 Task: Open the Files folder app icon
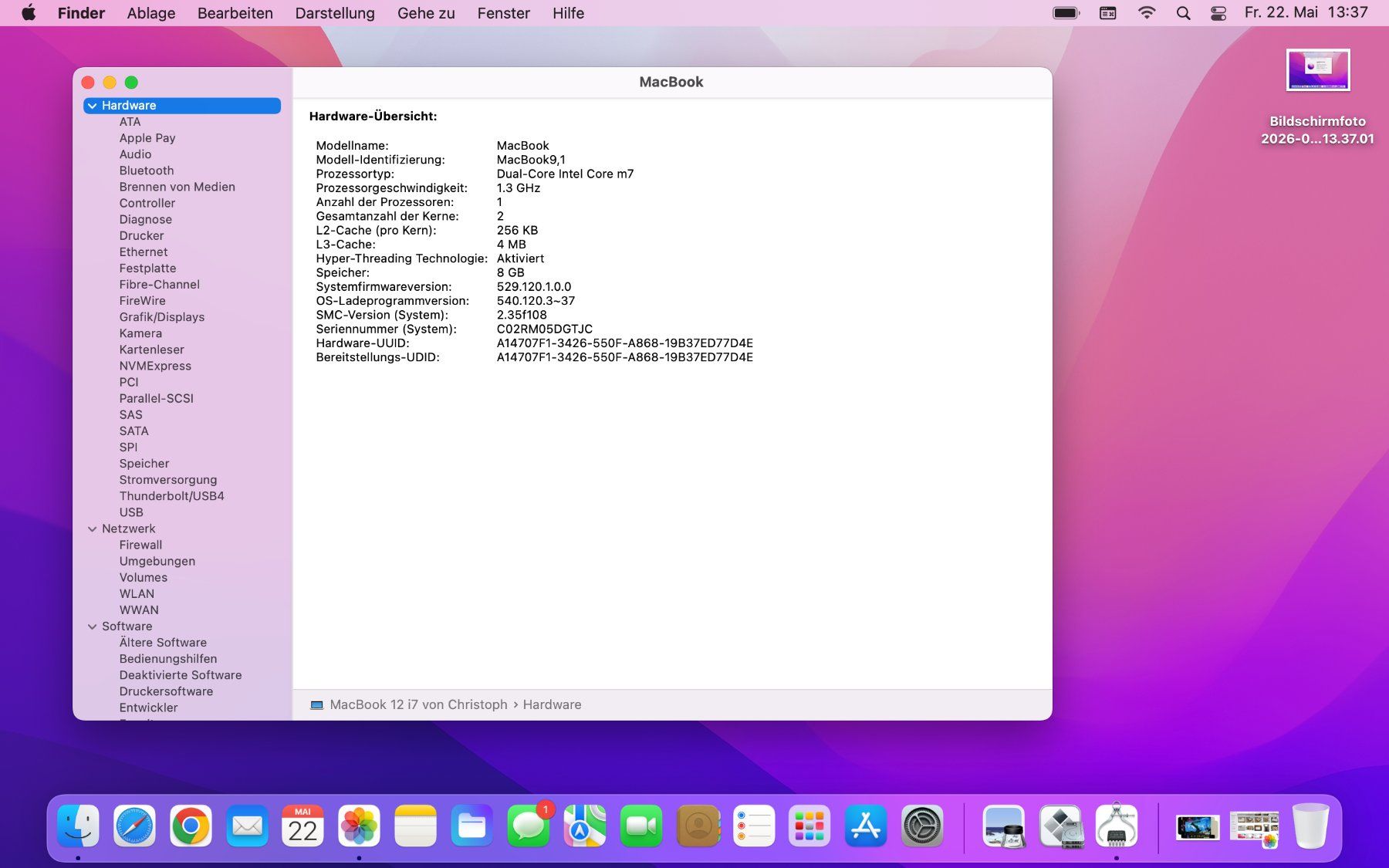click(x=472, y=826)
